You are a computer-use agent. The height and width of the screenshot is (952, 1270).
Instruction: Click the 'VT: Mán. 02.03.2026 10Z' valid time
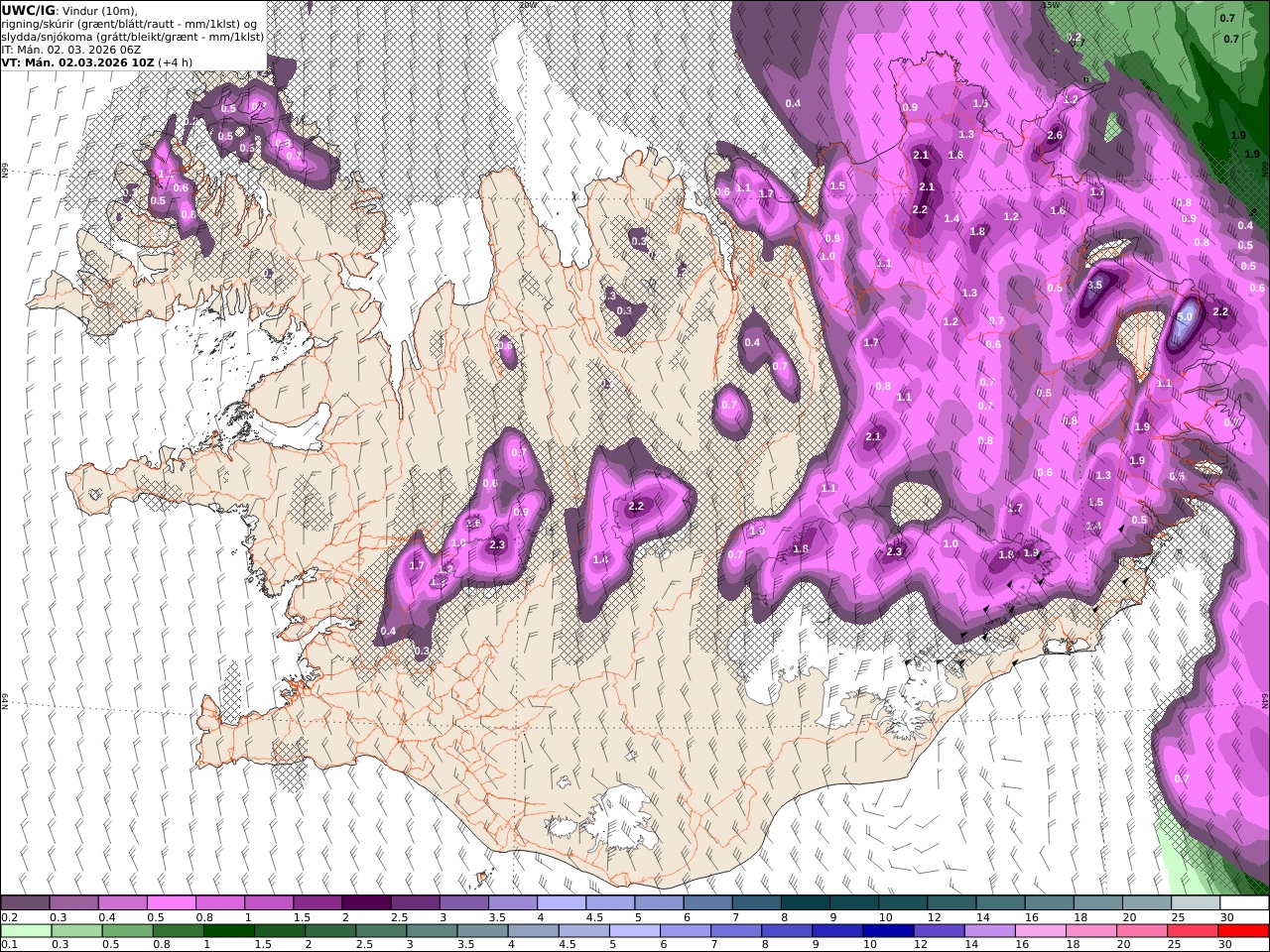[77, 61]
